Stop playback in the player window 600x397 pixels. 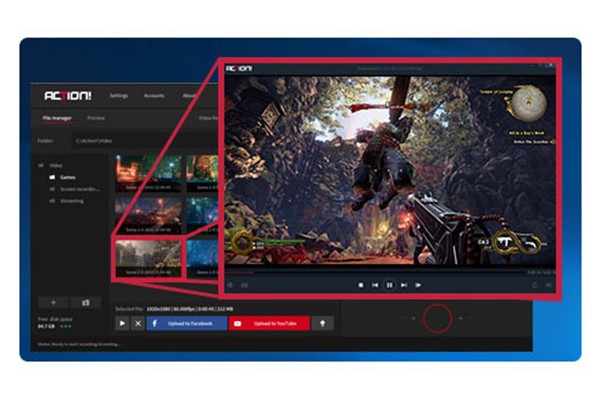361,285
